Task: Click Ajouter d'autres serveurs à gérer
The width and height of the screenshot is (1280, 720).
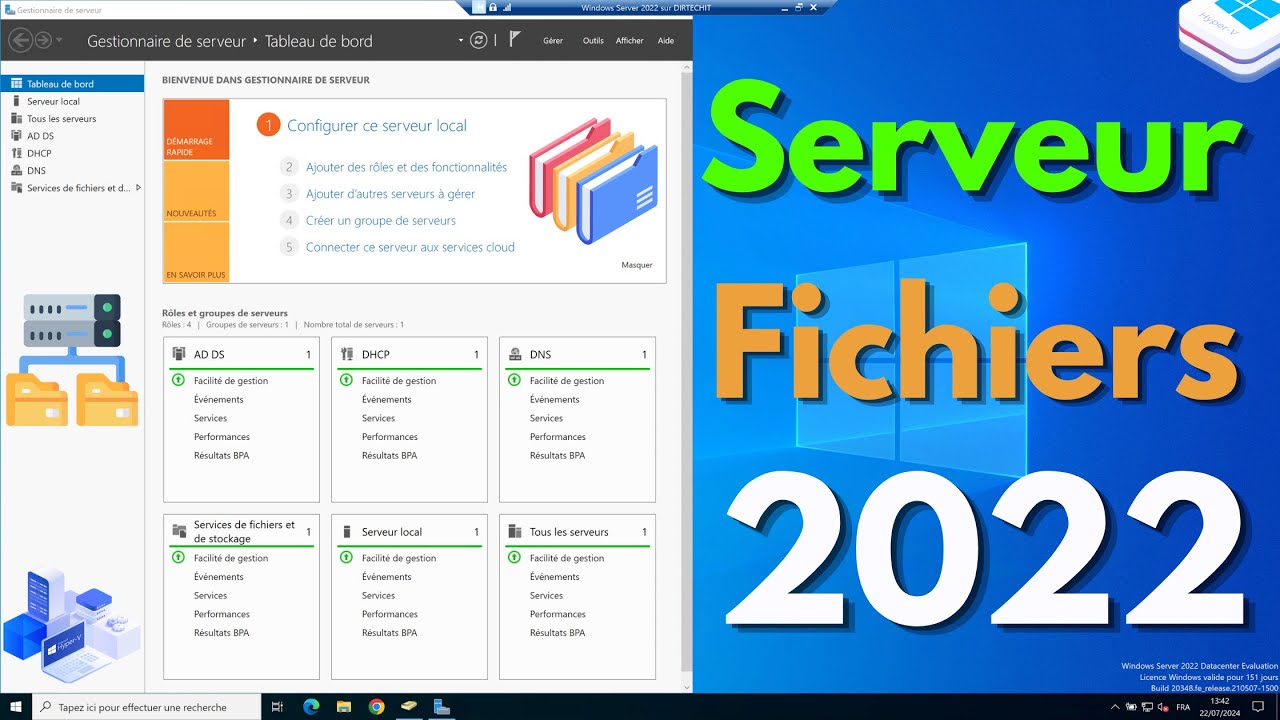Action: pyautogui.click(x=390, y=194)
